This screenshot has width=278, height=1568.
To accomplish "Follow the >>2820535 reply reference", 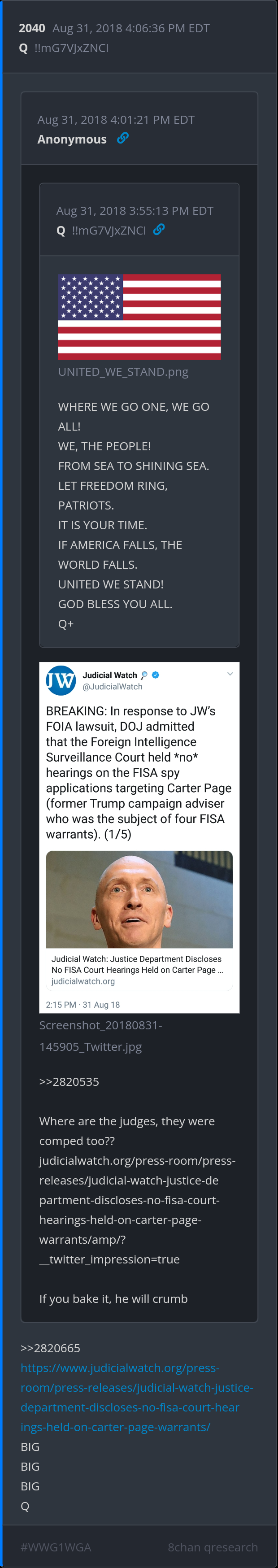I will pos(69,1081).
